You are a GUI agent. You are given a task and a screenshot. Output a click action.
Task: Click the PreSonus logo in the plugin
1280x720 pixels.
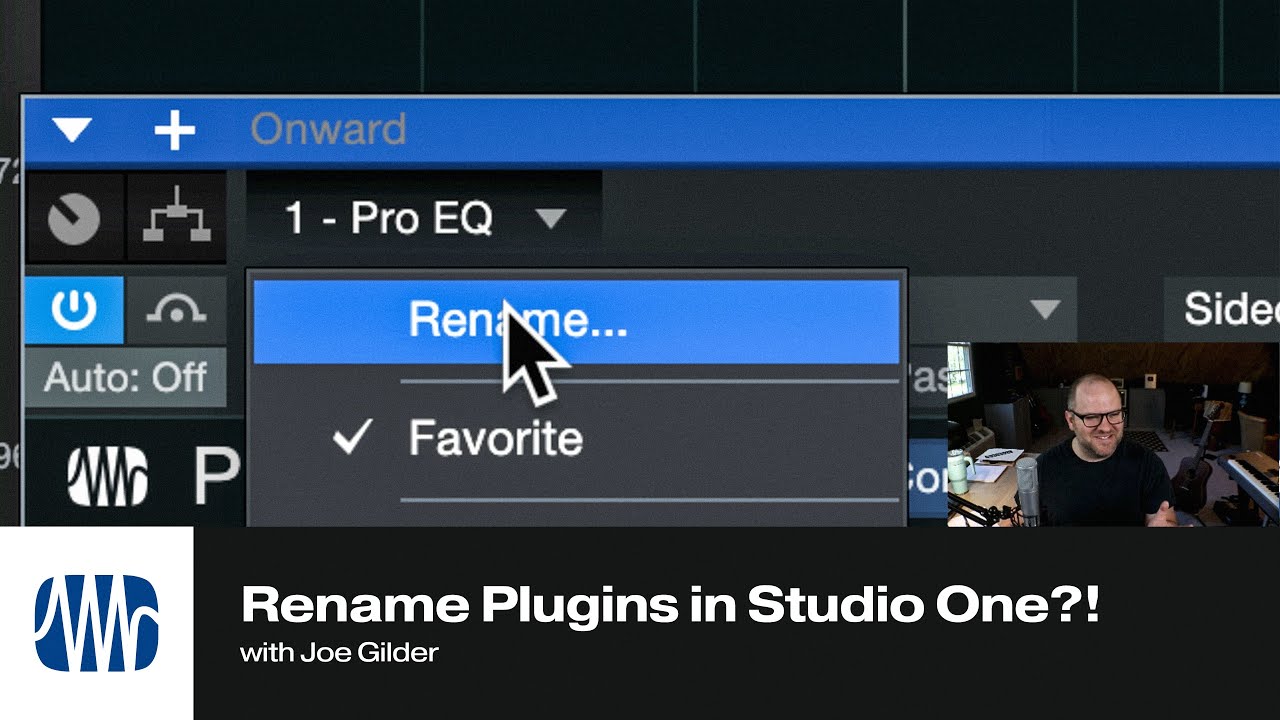pos(108,475)
